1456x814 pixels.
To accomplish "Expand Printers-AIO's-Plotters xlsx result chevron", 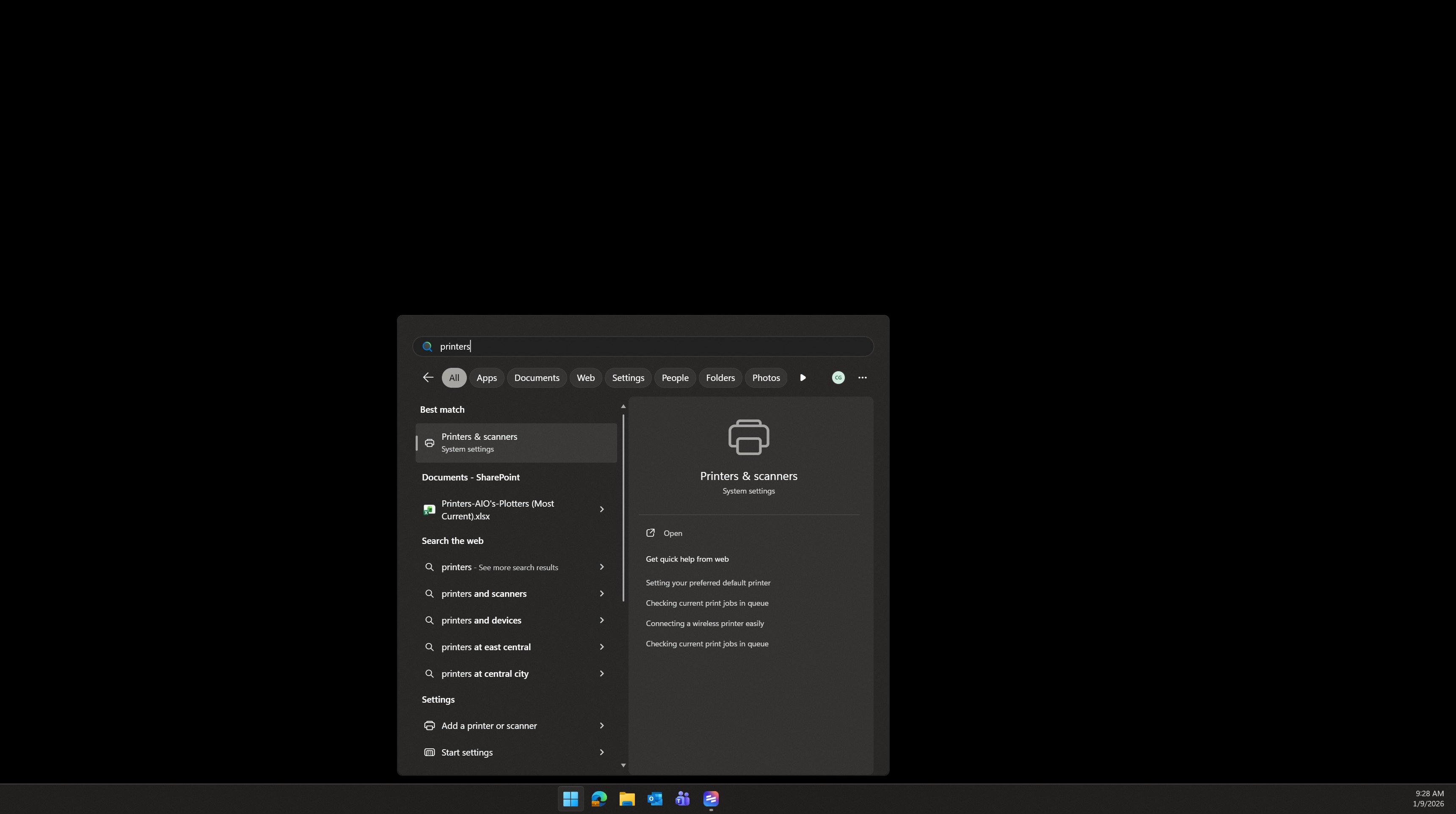I will (601, 509).
